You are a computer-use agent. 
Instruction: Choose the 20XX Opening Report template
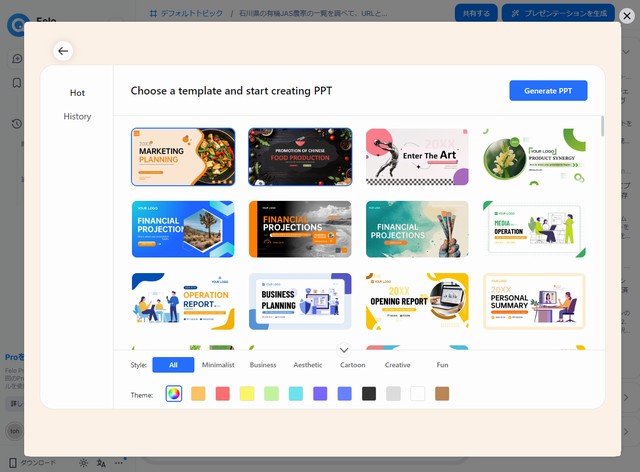coord(417,301)
